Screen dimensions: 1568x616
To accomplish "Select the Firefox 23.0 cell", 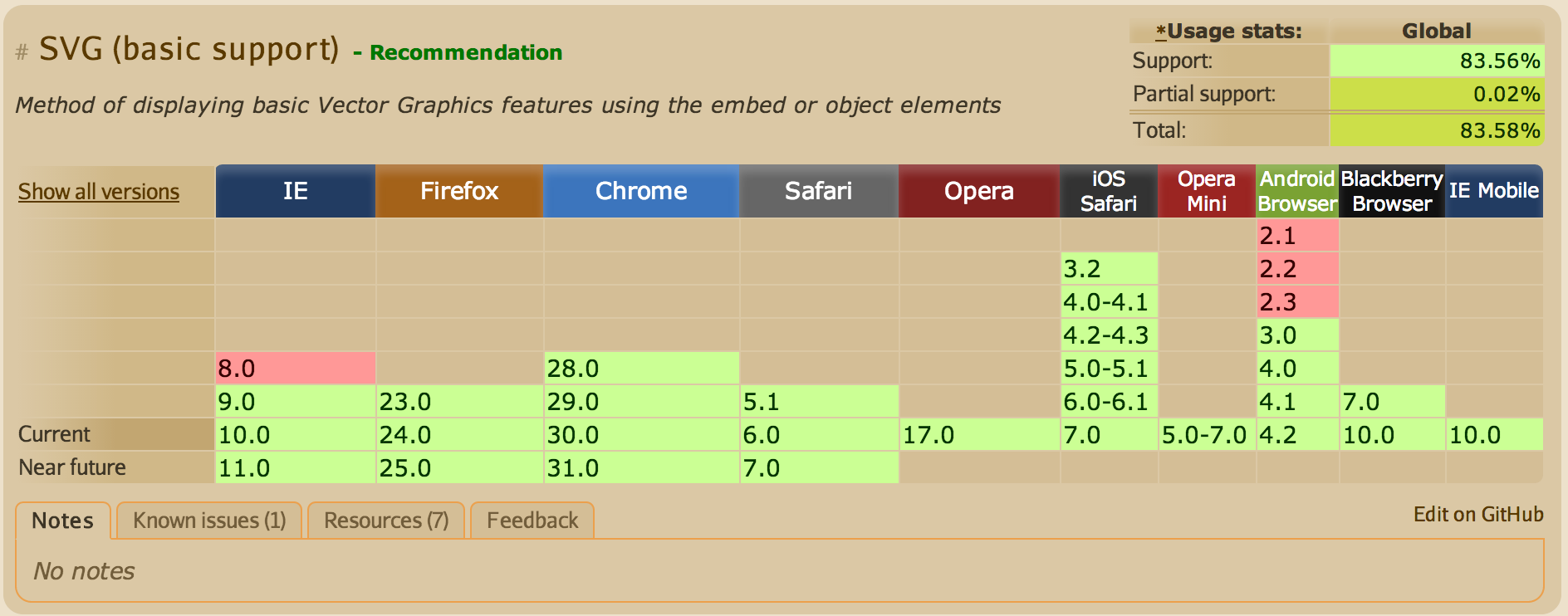I will click(x=459, y=401).
